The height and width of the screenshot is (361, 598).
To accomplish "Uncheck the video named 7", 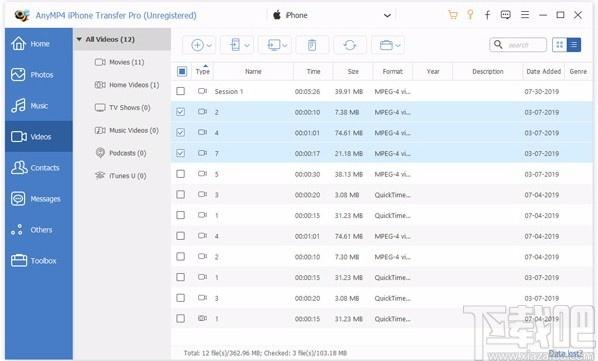I will 180,153.
